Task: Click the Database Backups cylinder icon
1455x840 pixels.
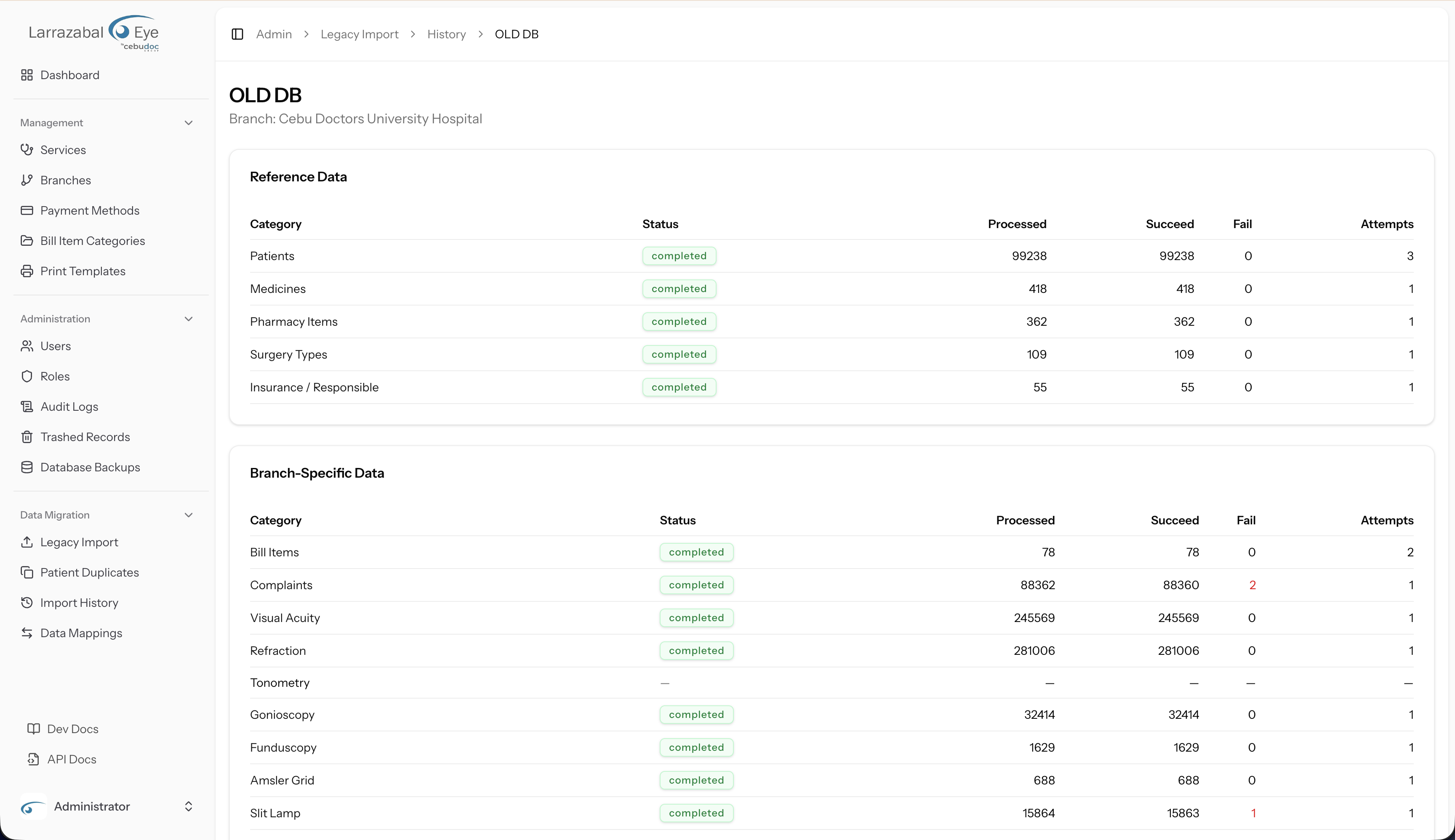Action: pos(27,467)
